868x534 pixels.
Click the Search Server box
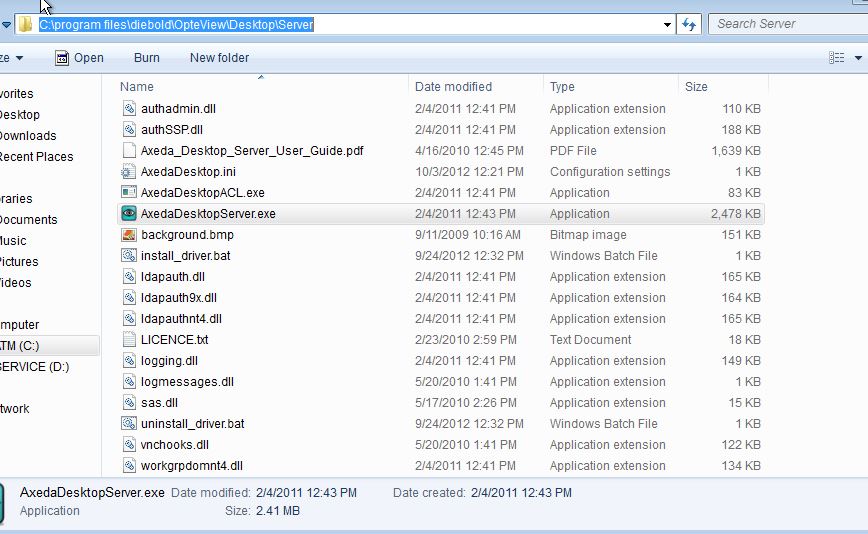[788, 24]
